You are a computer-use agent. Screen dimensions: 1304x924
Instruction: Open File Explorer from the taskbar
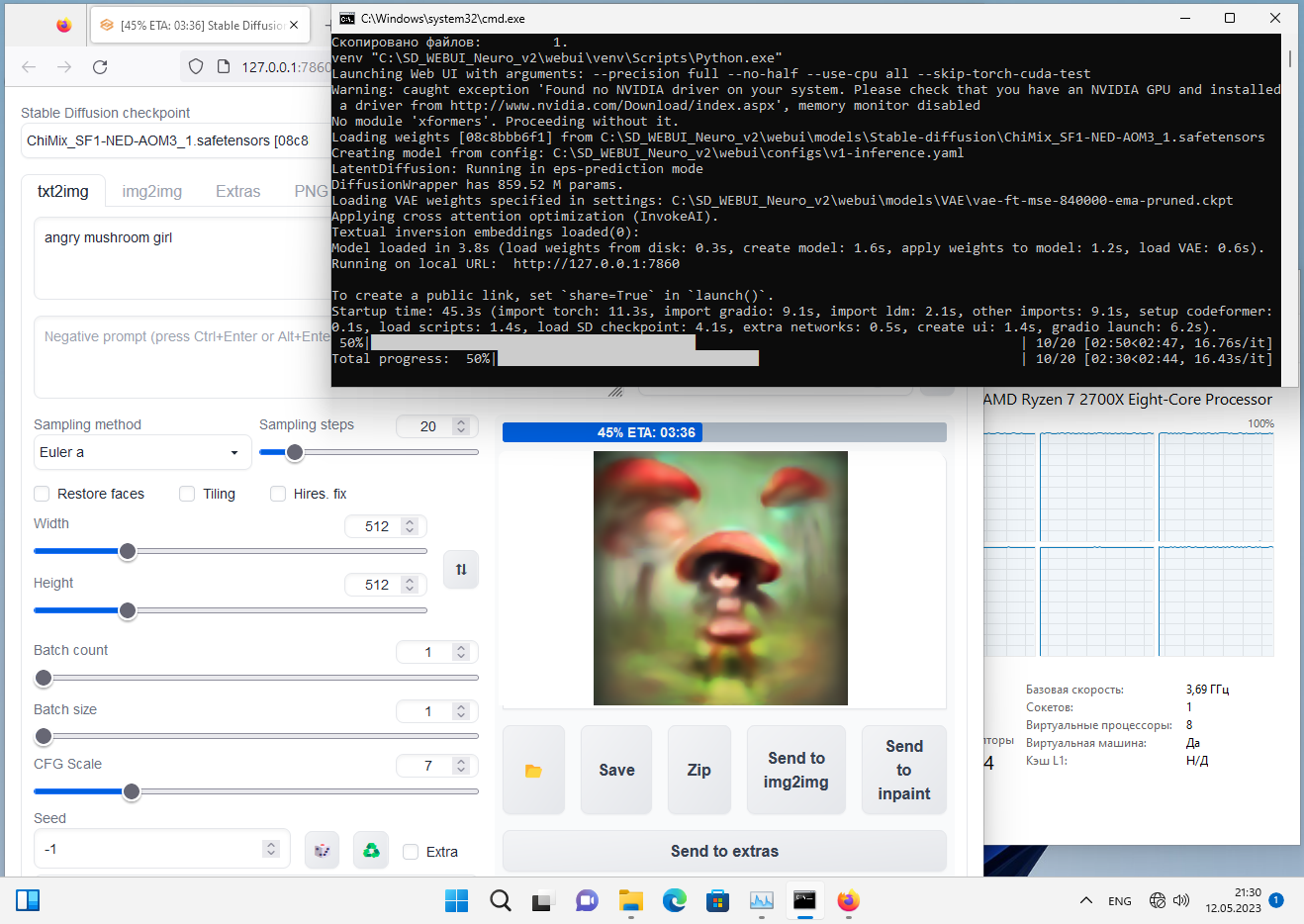click(x=631, y=900)
